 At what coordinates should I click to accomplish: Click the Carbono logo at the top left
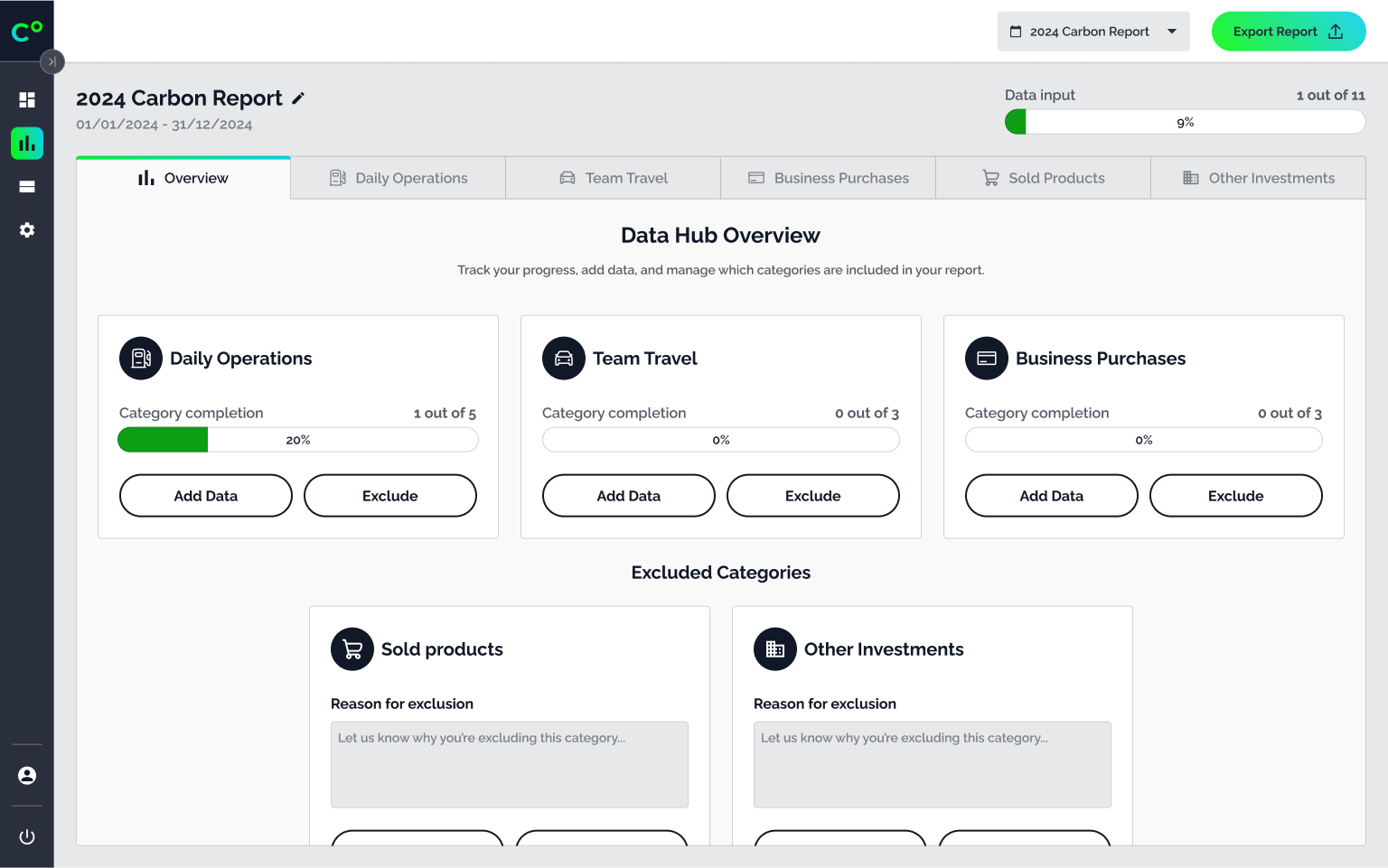26,30
